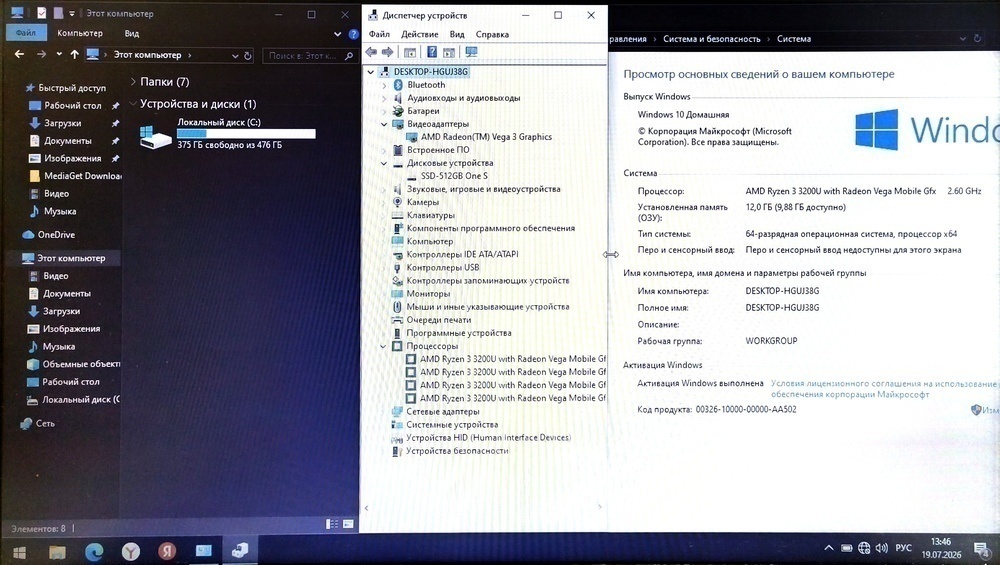Collapse the DESKTOP-HGUJ38G root node
This screenshot has width=1000, height=565.
pos(371,72)
